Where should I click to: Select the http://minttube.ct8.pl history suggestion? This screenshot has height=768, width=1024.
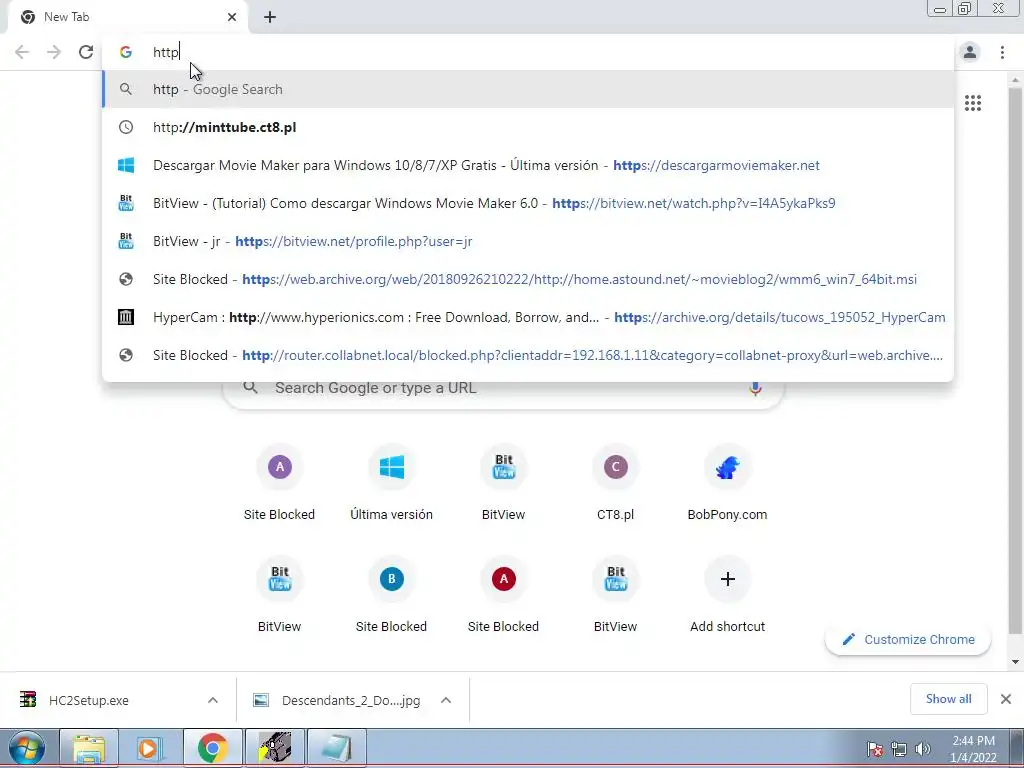pos(528,127)
